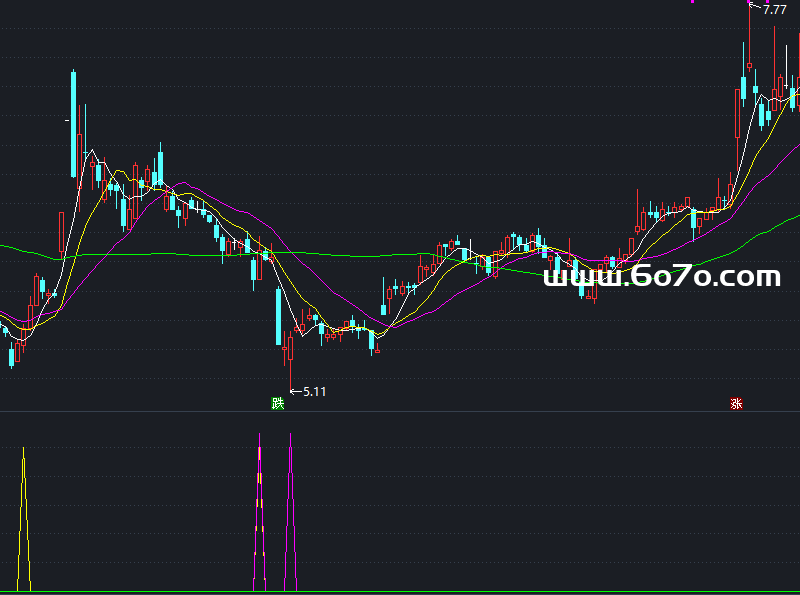Image resolution: width=800 pixels, height=595 pixels.
Task: Click the green baseline at the indicator panel bottom
Action: click(x=400, y=591)
